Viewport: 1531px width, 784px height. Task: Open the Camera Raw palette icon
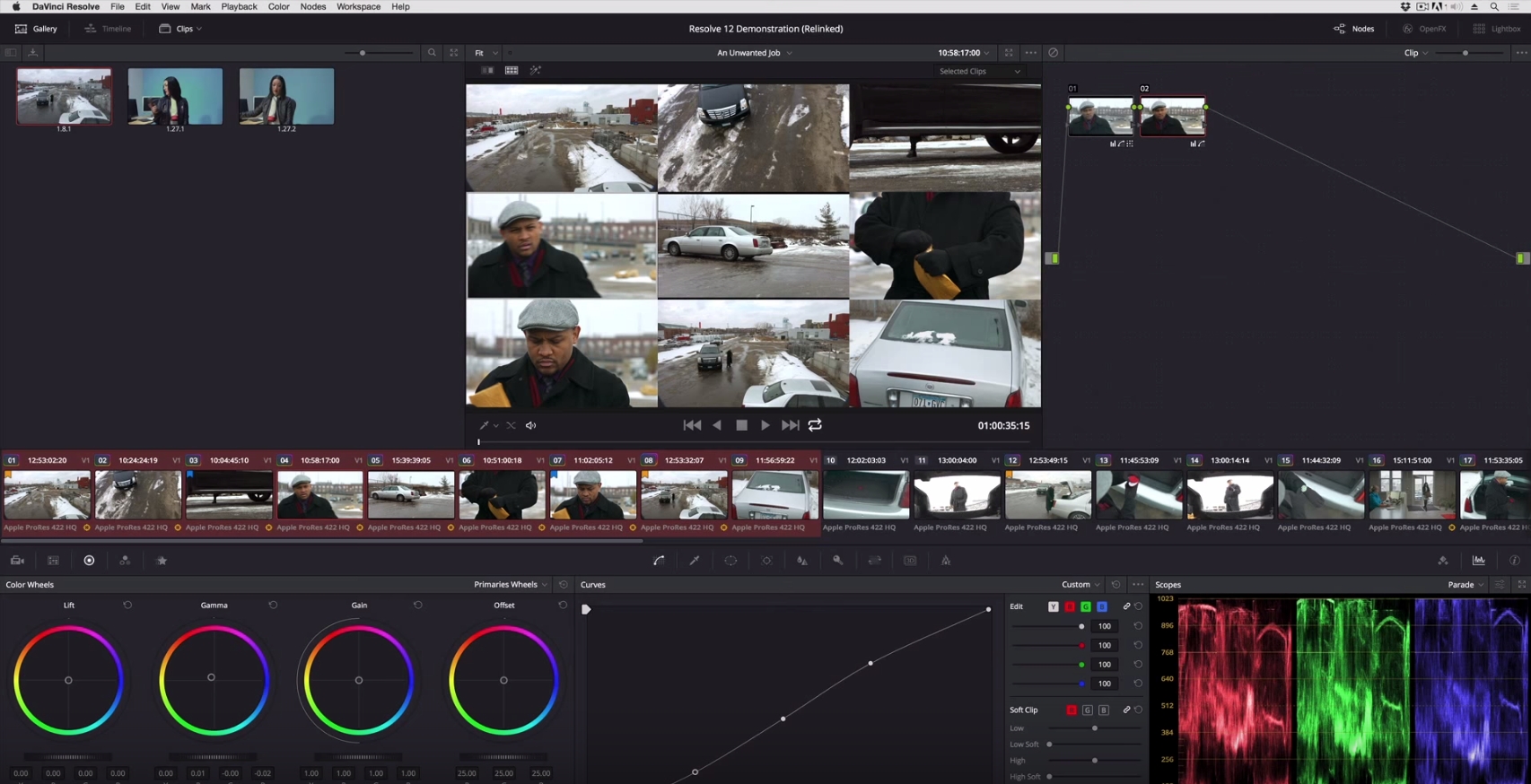pos(17,561)
